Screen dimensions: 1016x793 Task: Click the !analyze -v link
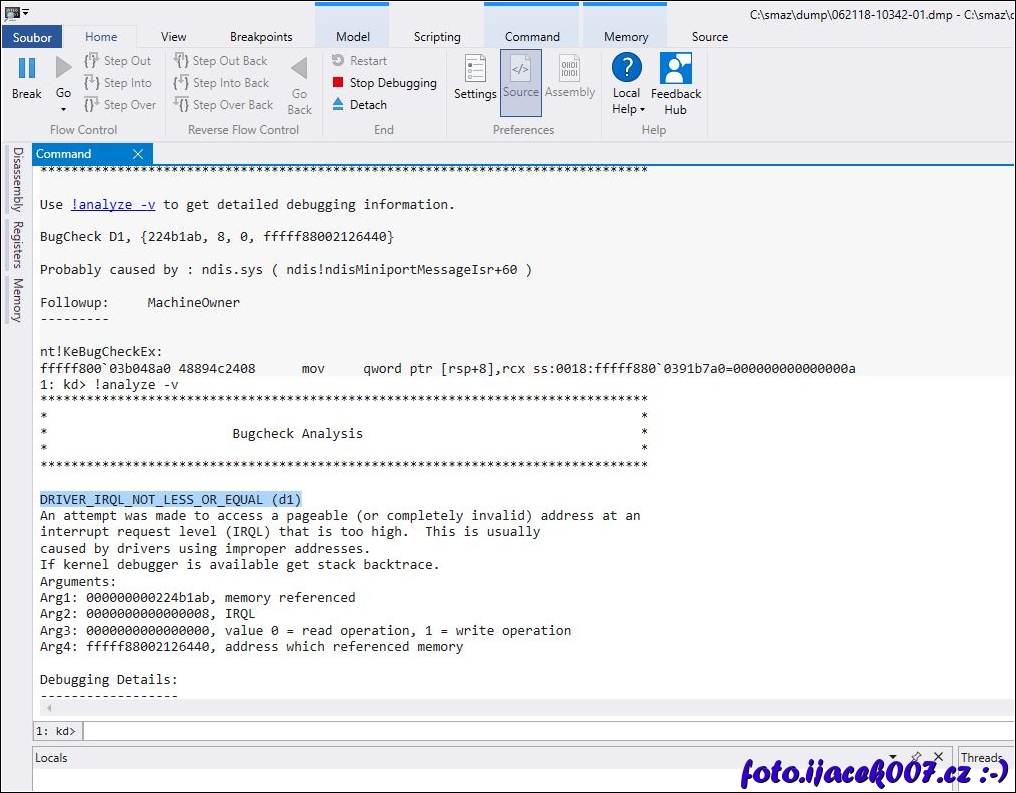click(113, 204)
